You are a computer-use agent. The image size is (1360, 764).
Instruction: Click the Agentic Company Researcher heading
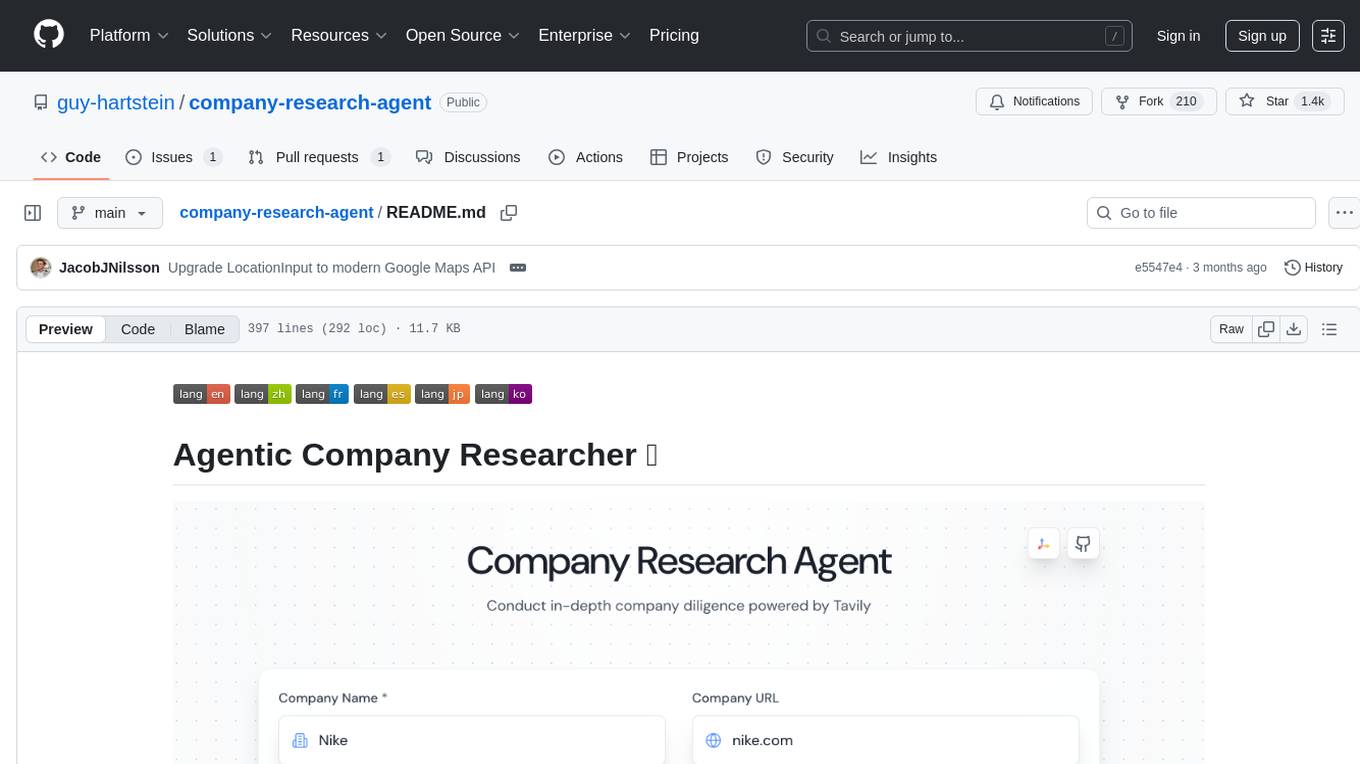[x=416, y=455]
